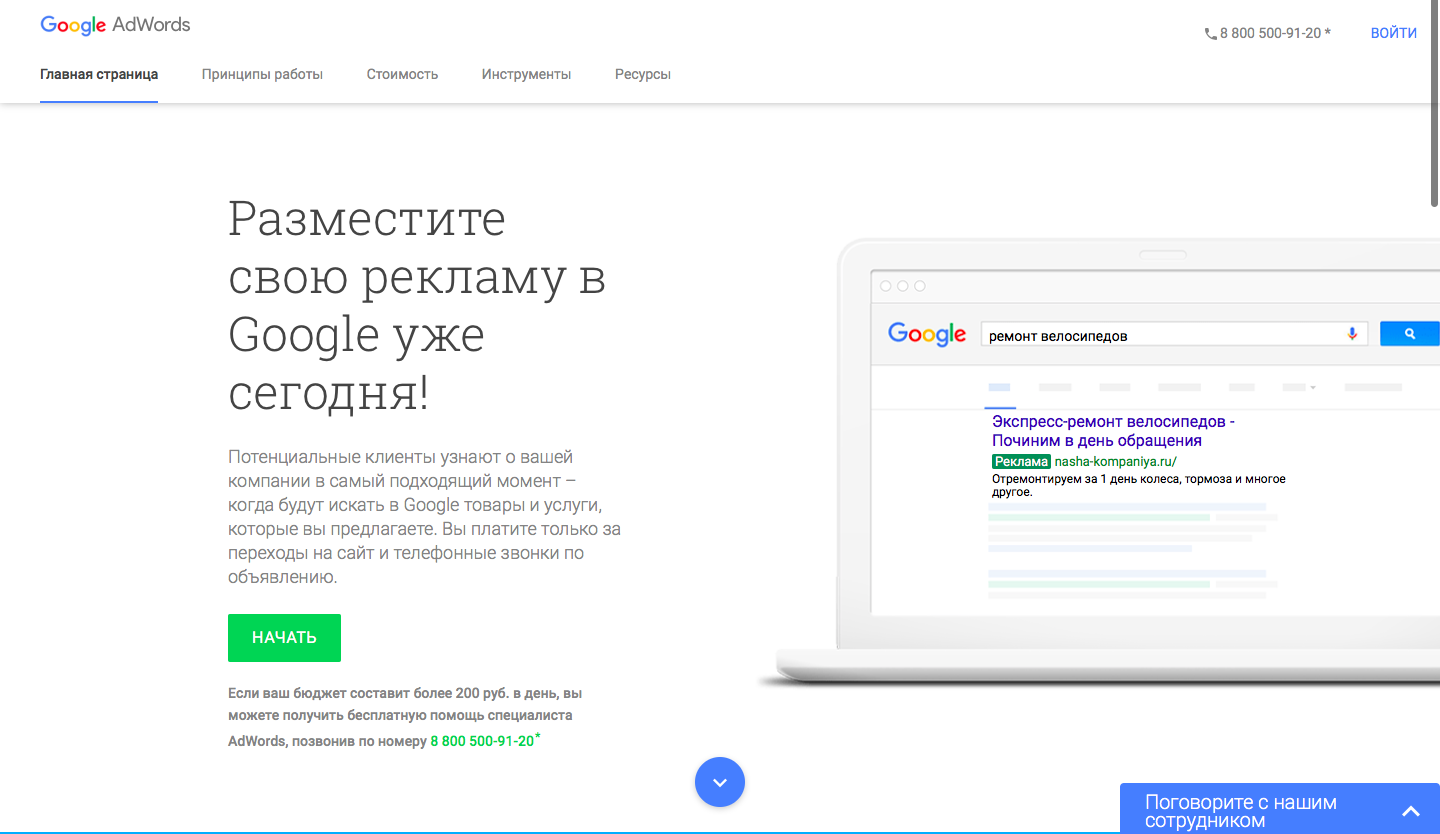Open the Главная страница tab
1440x834 pixels.
pyautogui.click(x=99, y=74)
